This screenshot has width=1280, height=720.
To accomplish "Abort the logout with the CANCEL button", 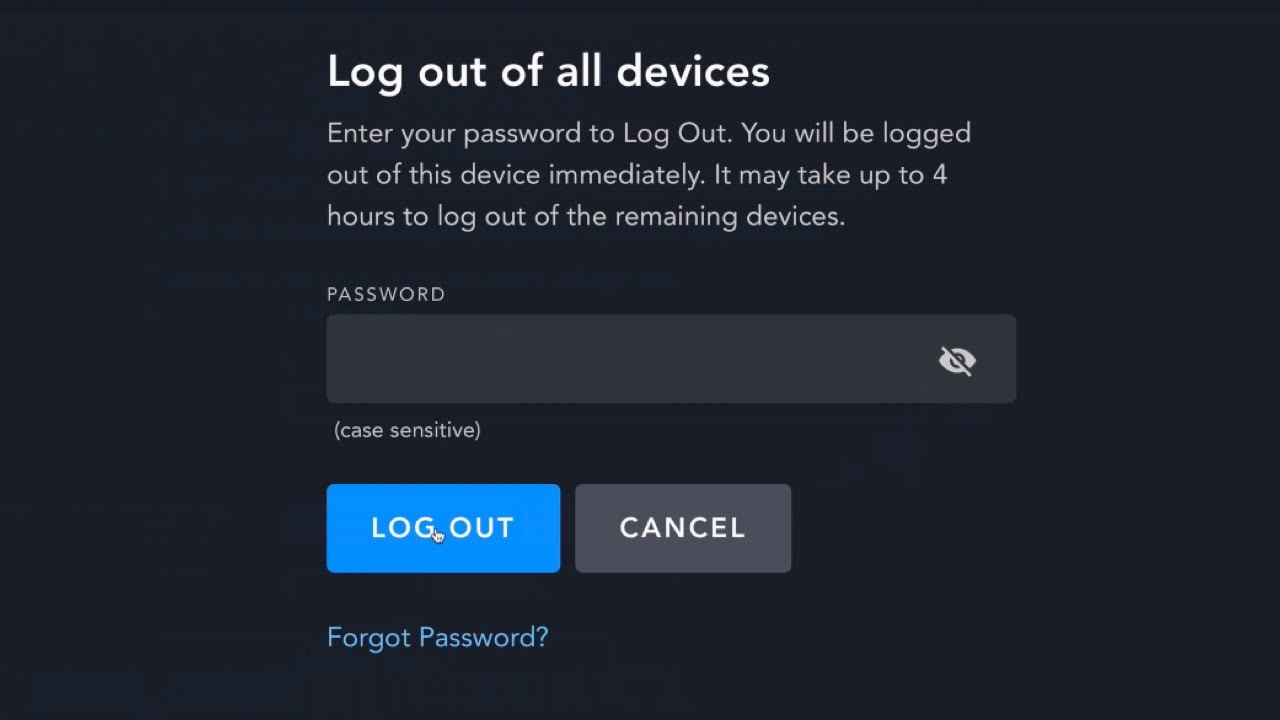I will [683, 528].
